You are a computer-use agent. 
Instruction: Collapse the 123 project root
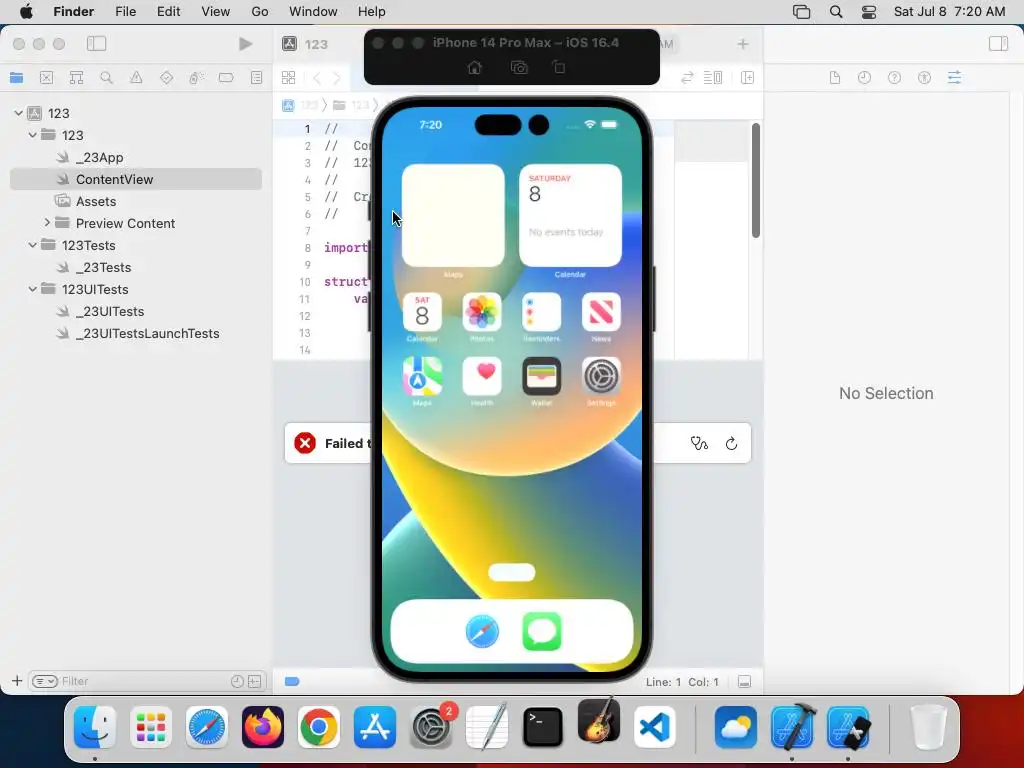click(18, 113)
